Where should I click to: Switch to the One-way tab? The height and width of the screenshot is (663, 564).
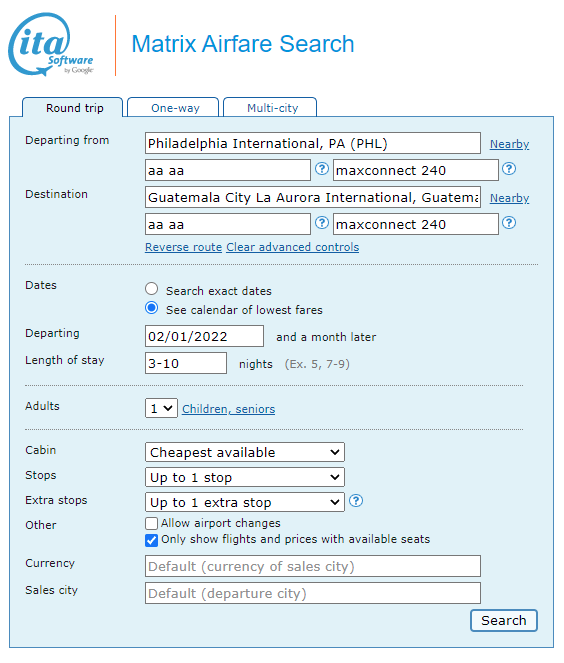[x=173, y=107]
